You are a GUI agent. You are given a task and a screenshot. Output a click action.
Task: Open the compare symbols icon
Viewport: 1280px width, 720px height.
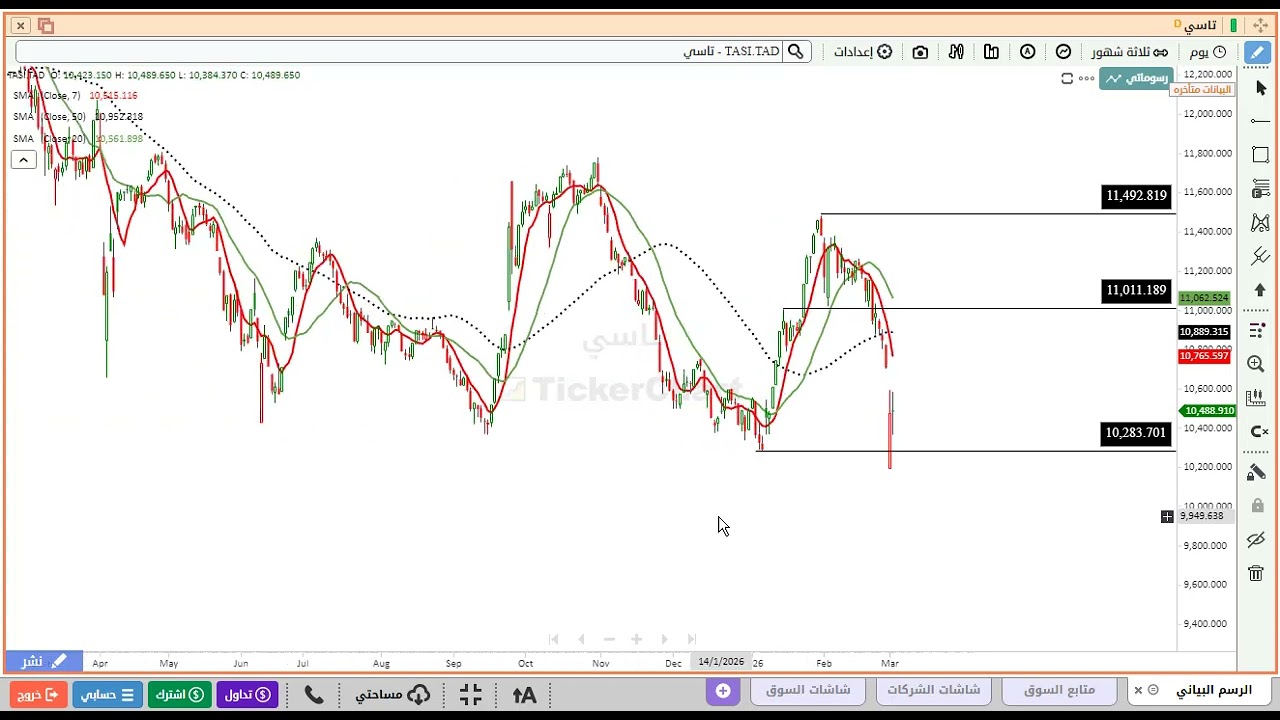pyautogui.click(x=956, y=52)
